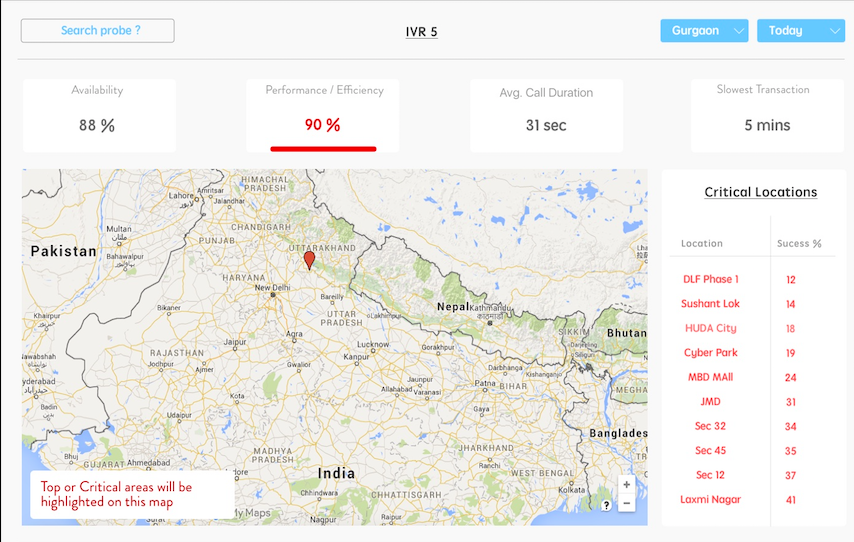854x542 pixels.
Task: Select the Availability 88 % card
Action: [x=99, y=115]
